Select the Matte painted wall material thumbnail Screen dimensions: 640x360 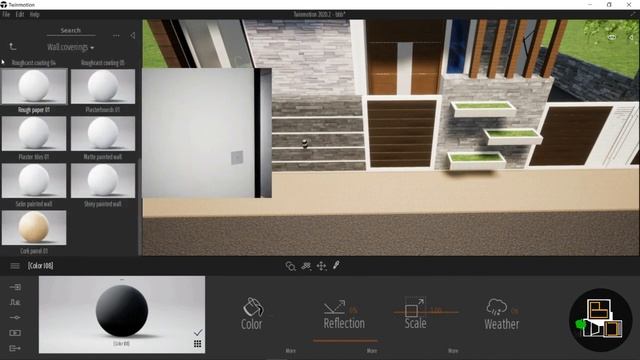pos(103,133)
